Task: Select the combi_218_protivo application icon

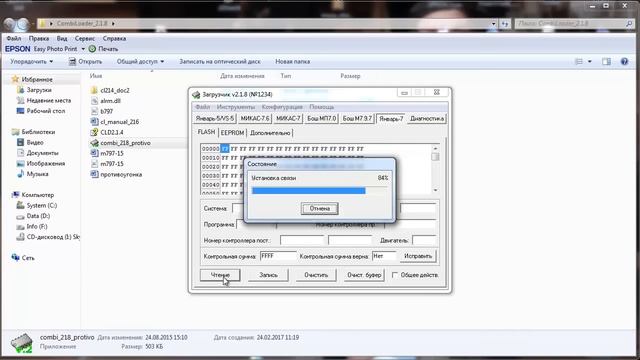Action: tap(95, 143)
